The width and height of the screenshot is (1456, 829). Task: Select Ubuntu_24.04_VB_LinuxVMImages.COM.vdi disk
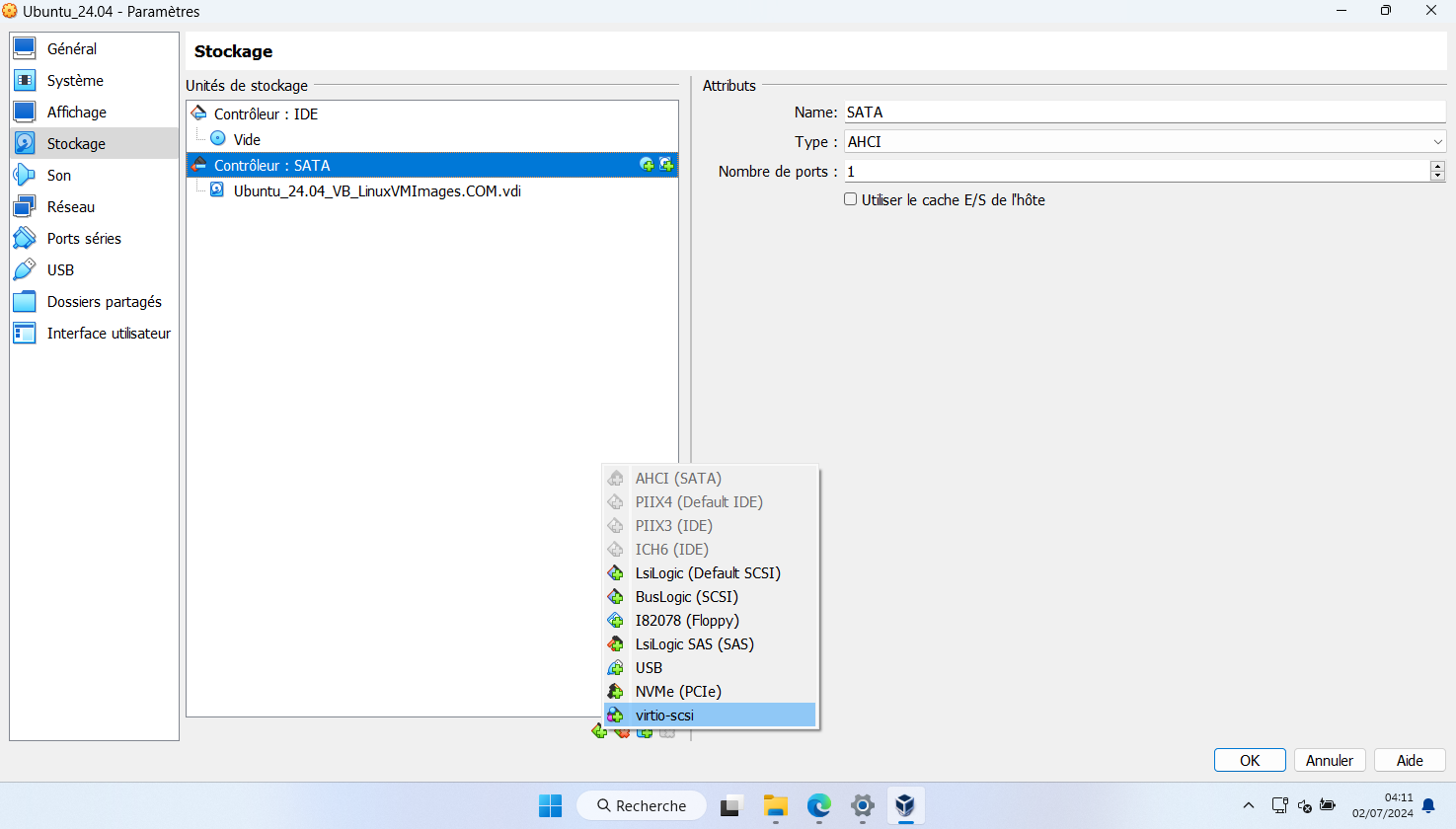coord(432,190)
